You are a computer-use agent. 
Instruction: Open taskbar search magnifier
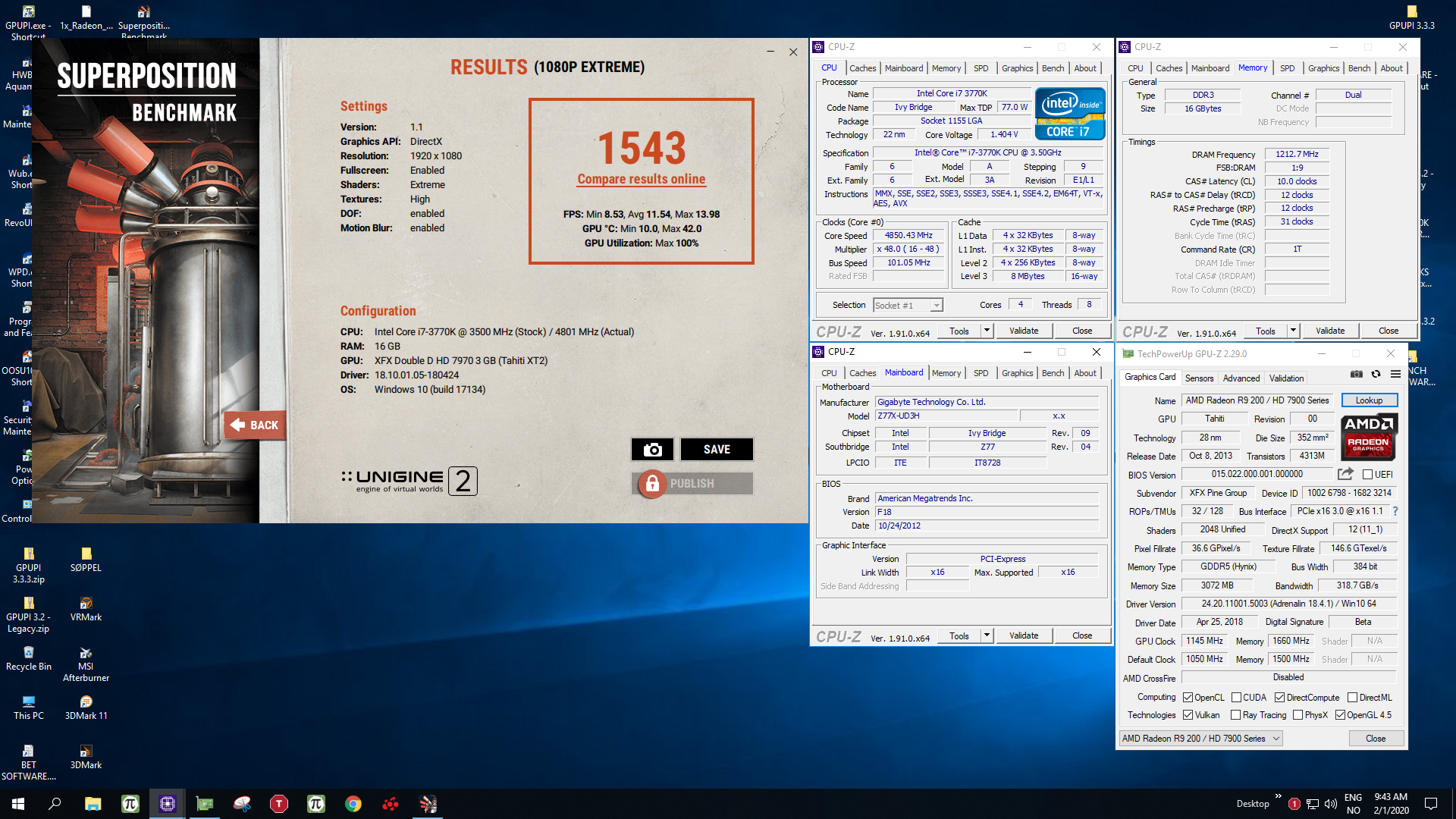(x=55, y=804)
